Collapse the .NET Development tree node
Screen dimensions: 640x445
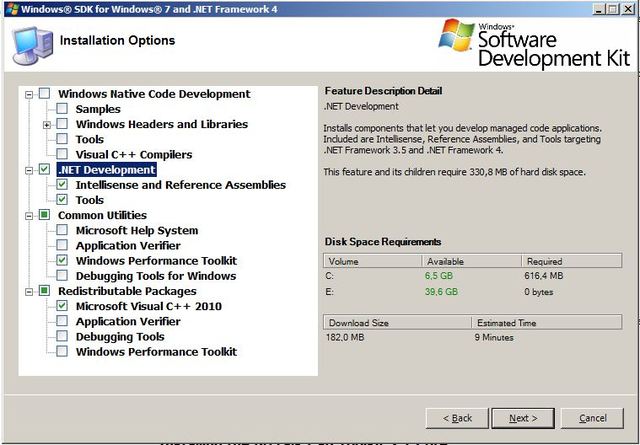(29, 170)
